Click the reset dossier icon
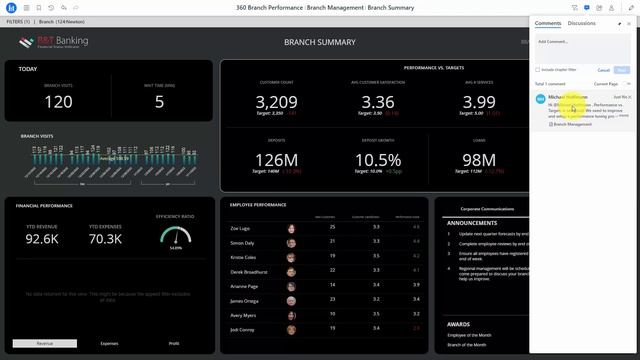 pos(51,8)
